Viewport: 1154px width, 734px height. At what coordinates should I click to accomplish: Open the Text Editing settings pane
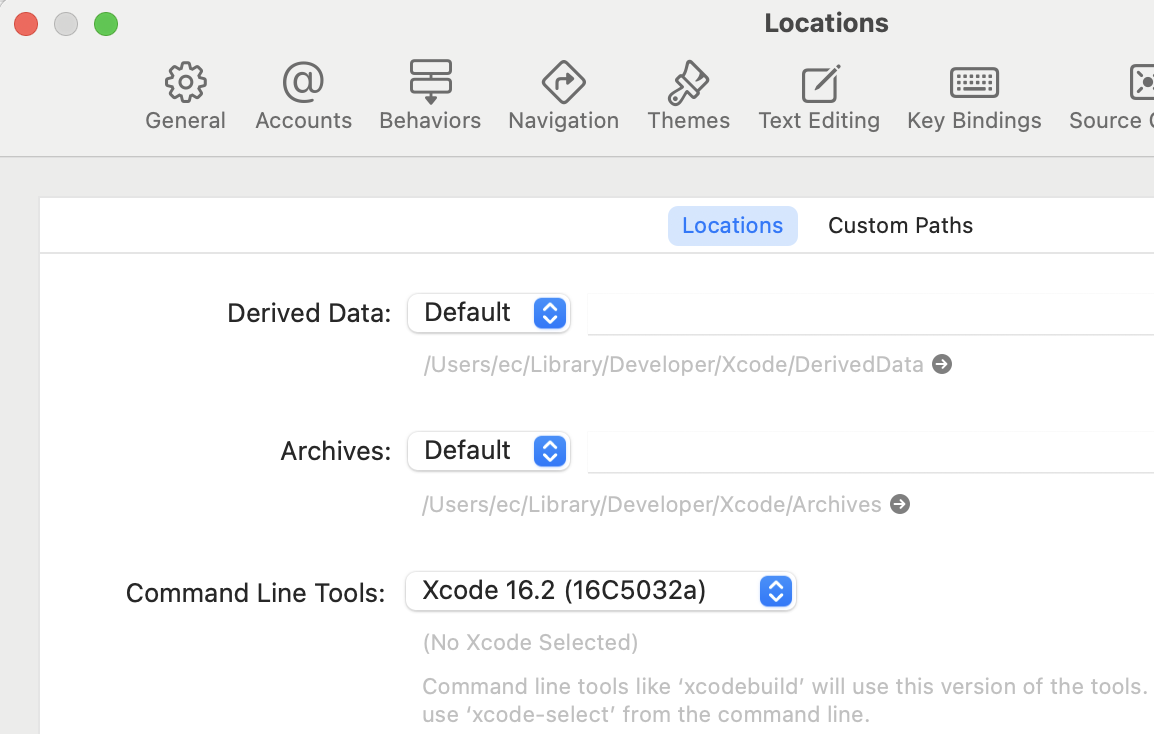tap(819, 83)
